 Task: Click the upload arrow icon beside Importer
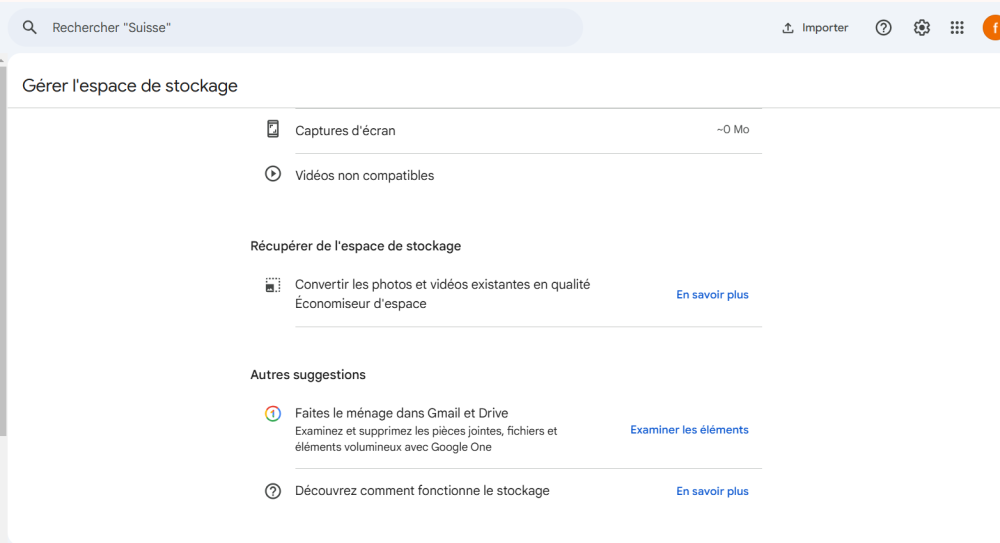coord(788,28)
